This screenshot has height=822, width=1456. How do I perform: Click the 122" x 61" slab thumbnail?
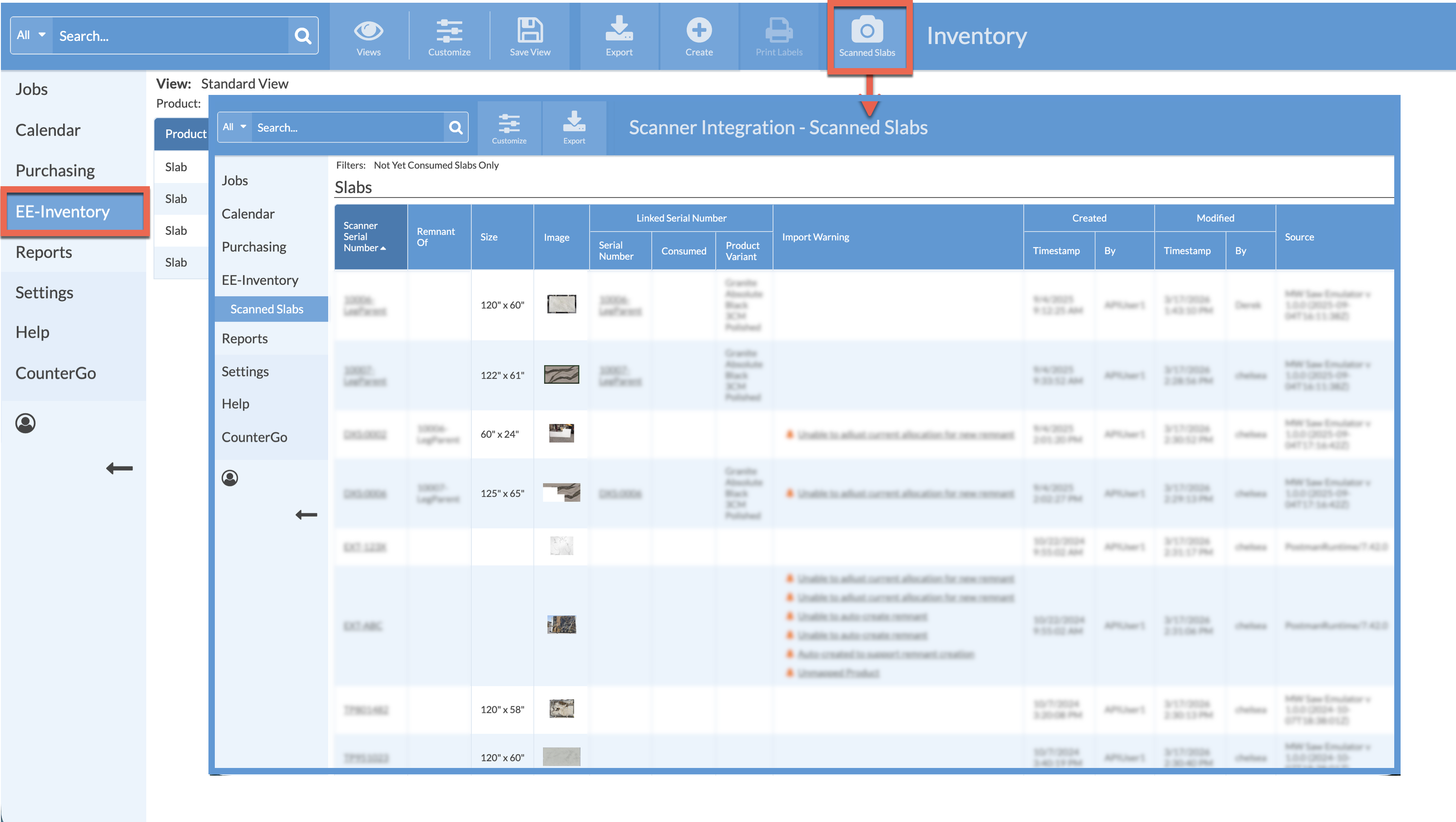[x=561, y=374]
